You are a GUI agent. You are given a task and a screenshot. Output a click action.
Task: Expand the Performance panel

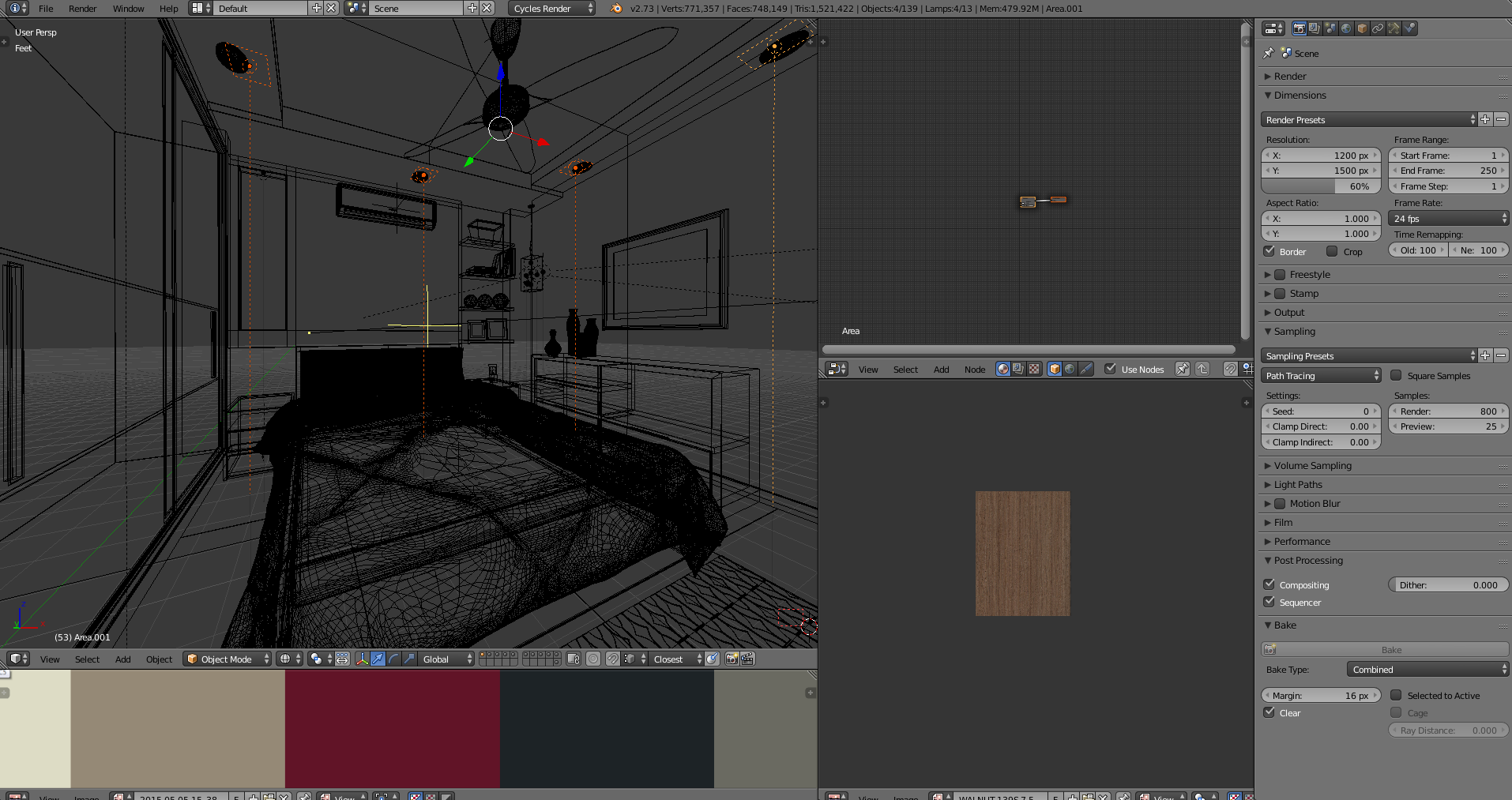click(x=1302, y=541)
